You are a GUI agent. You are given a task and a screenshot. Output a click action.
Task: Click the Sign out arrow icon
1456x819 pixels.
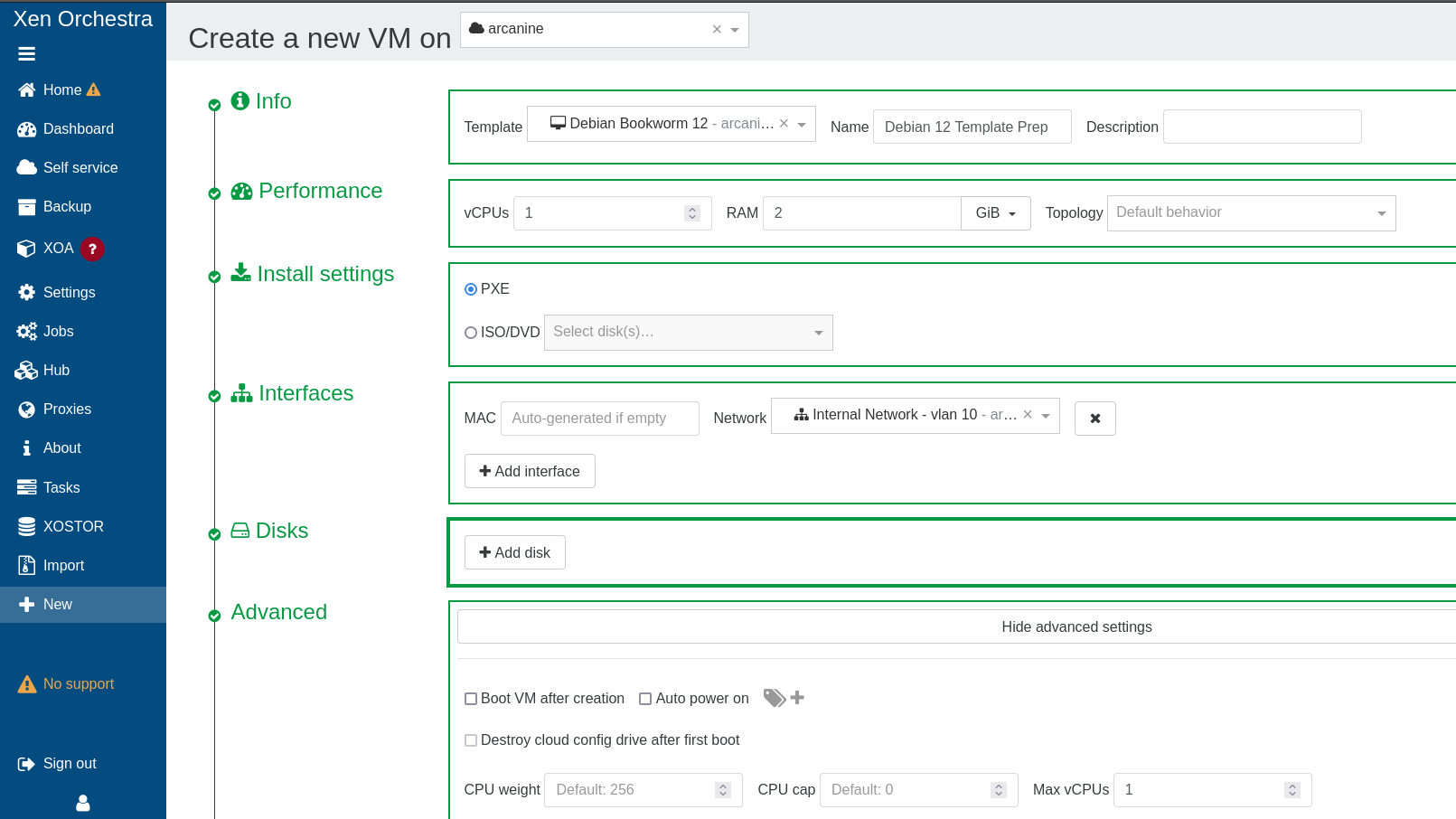(27, 764)
